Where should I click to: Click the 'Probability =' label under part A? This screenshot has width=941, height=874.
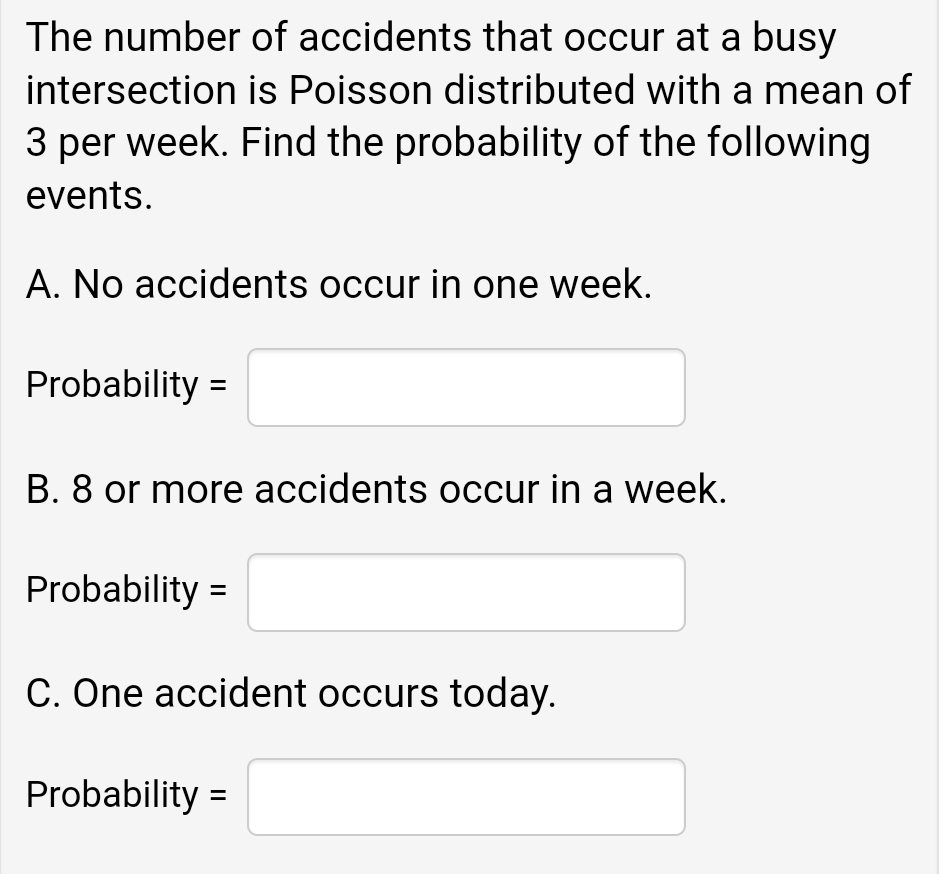pyautogui.click(x=127, y=384)
